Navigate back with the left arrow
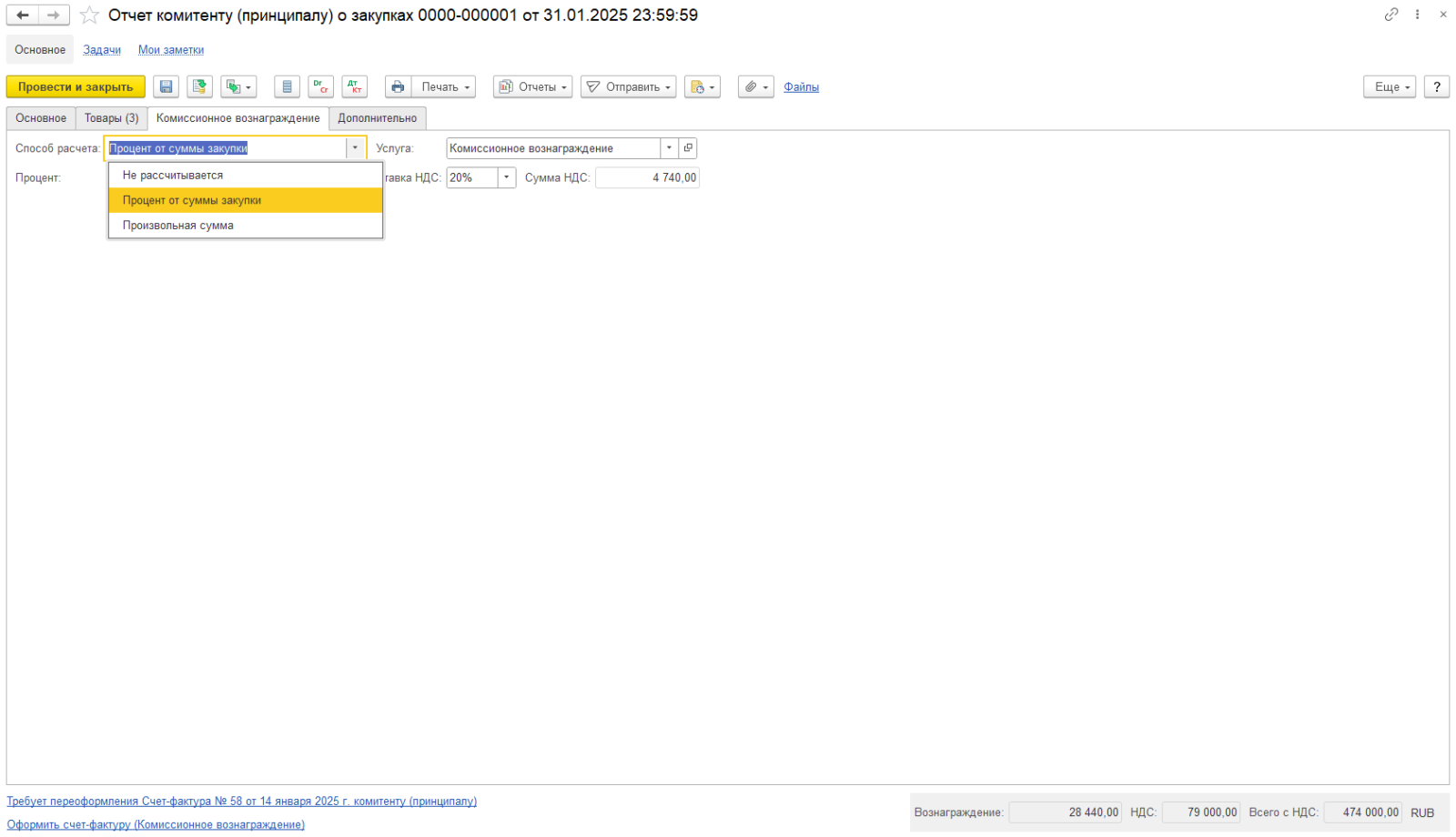 click(x=23, y=15)
